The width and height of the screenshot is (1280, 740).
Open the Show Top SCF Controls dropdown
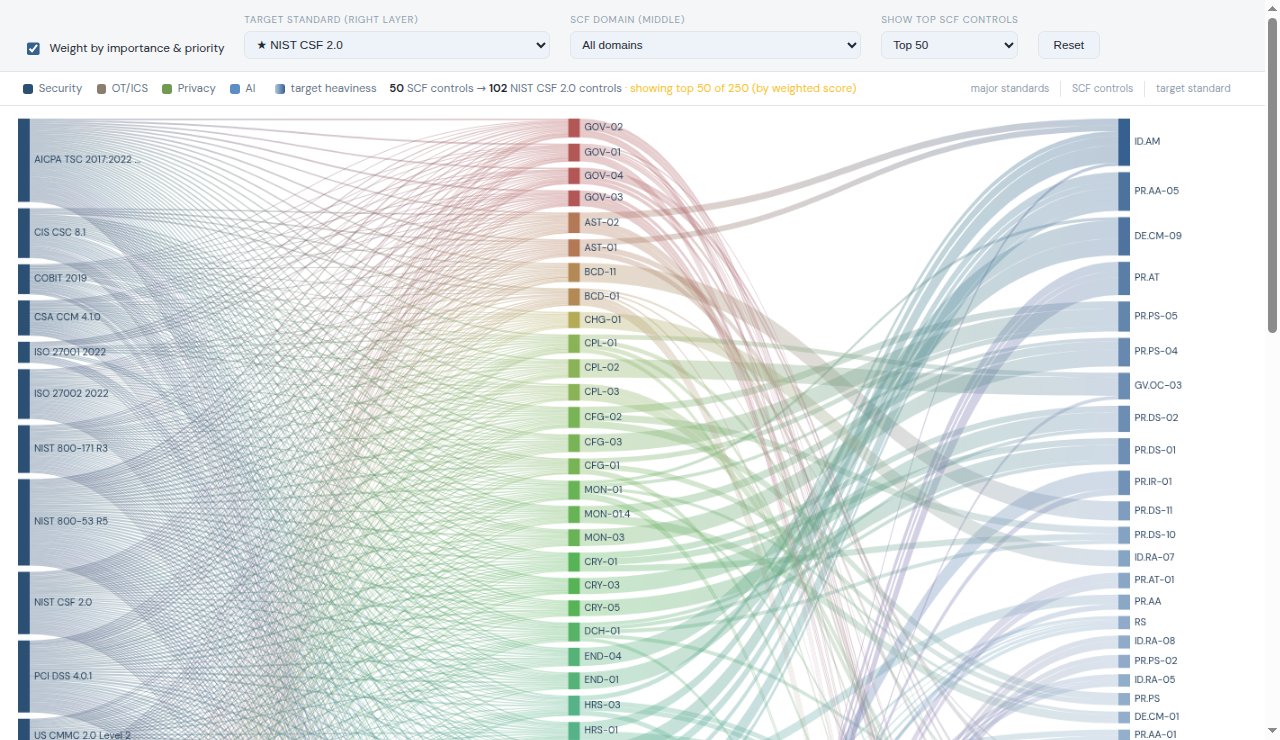tap(949, 45)
